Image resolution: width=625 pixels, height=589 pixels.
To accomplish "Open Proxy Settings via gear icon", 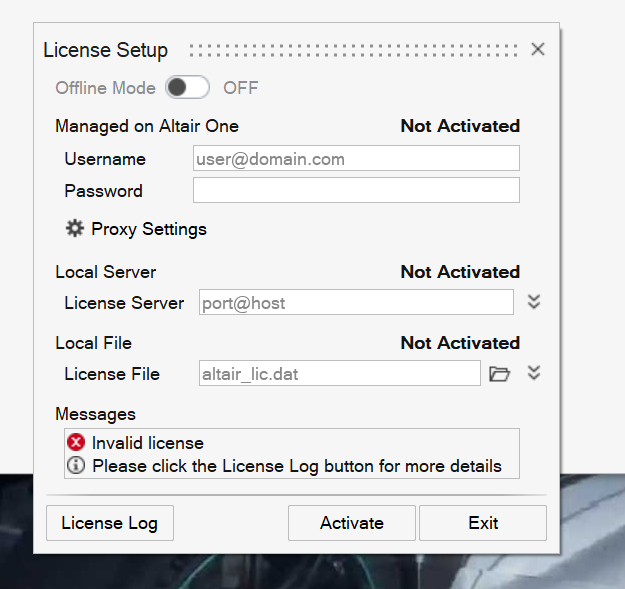I will pyautogui.click(x=75, y=228).
